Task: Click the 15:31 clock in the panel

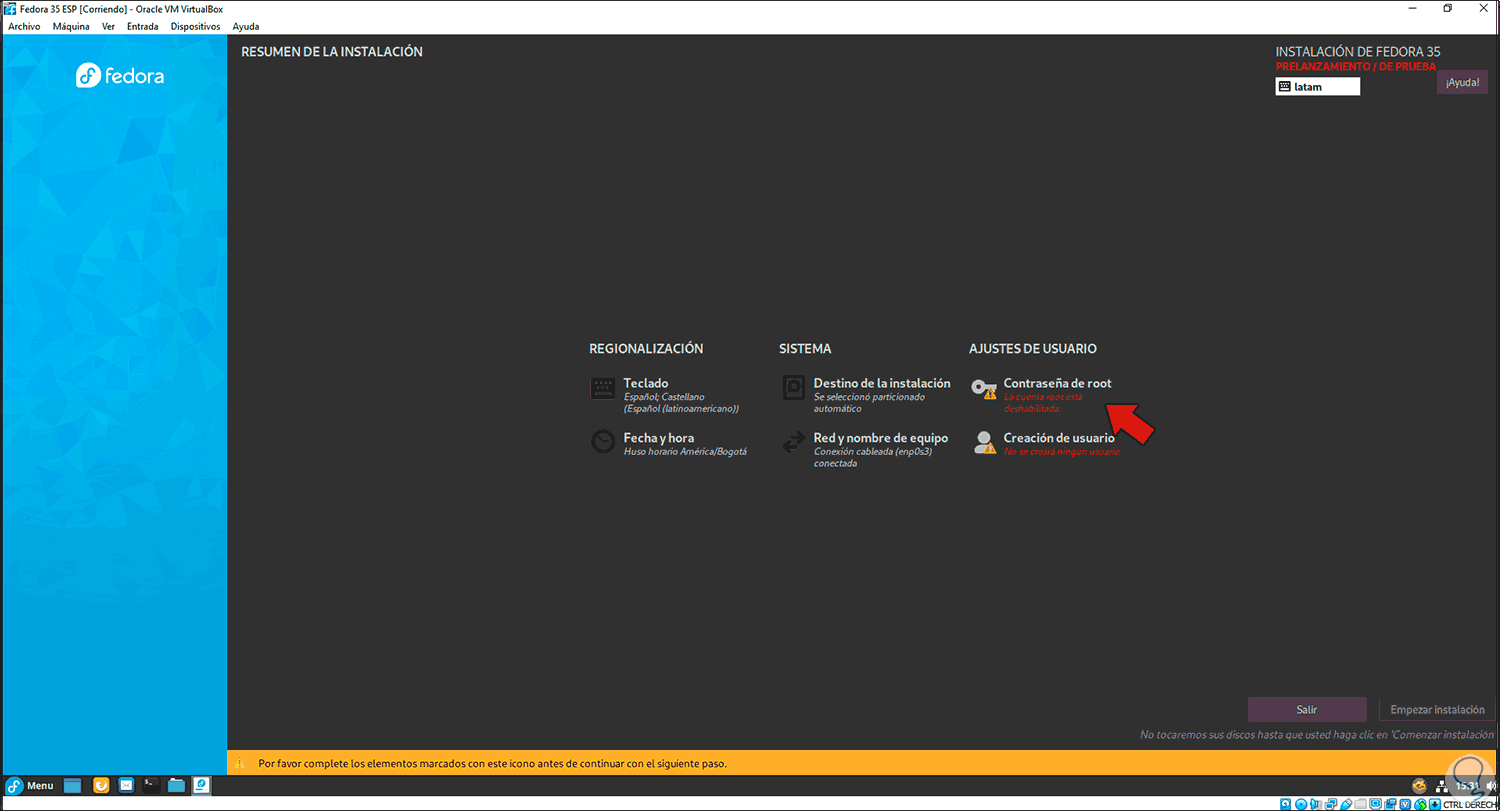Action: (x=1467, y=786)
